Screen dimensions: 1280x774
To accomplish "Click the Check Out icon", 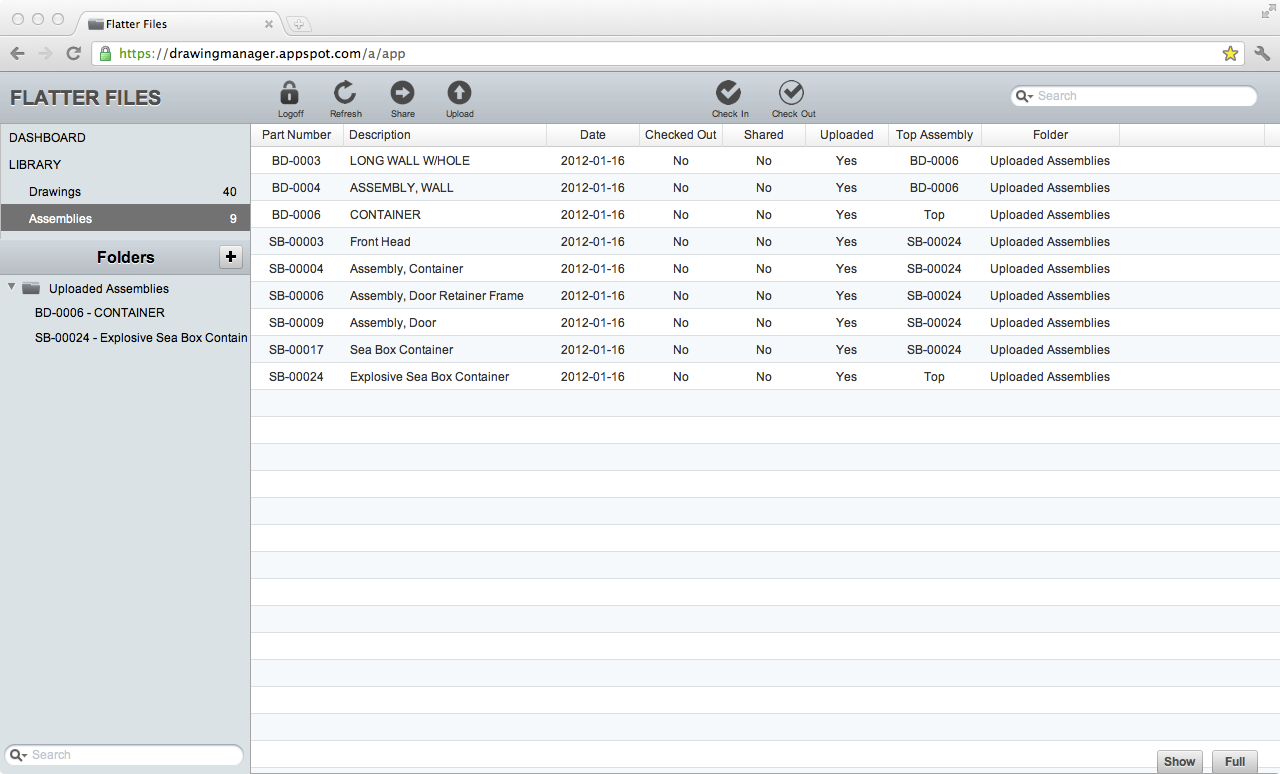I will click(x=792, y=93).
